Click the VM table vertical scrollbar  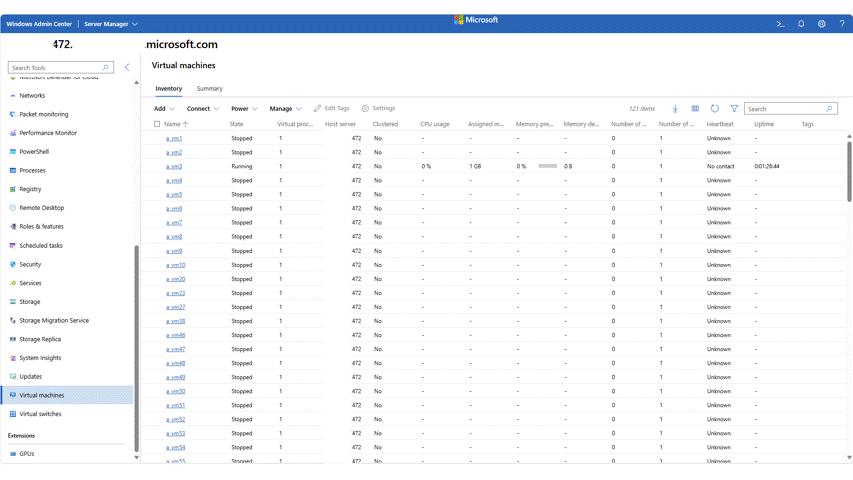849,171
